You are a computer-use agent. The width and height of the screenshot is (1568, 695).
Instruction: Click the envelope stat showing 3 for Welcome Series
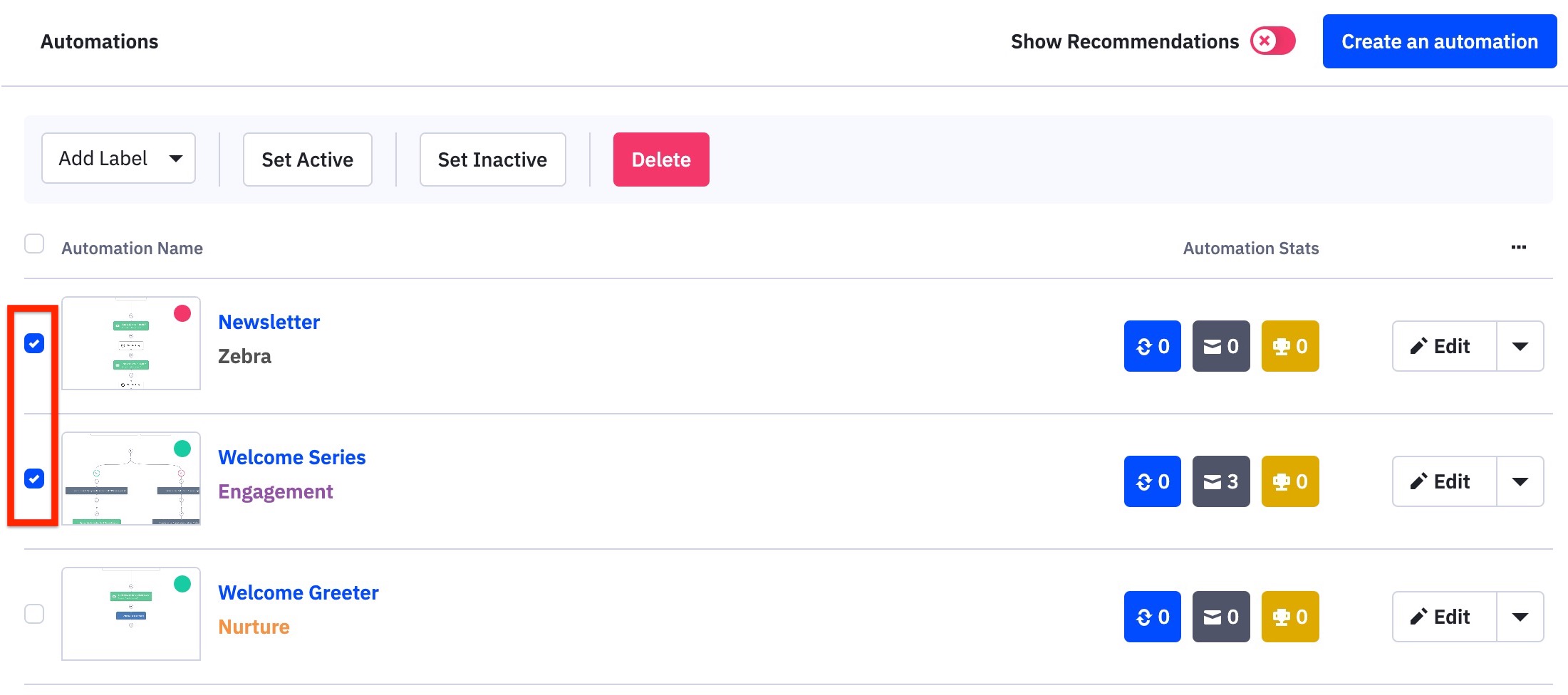[x=1220, y=481]
